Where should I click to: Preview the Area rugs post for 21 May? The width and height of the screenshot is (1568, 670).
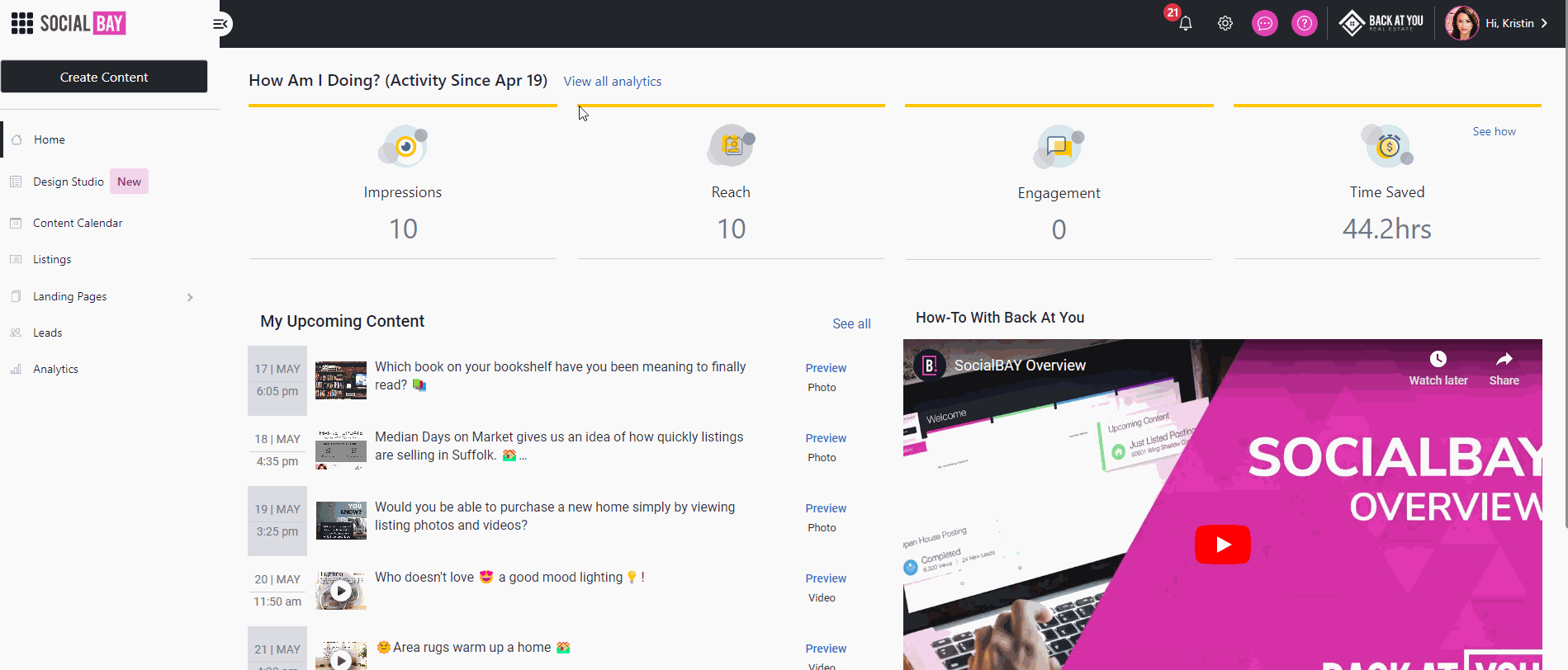826,649
